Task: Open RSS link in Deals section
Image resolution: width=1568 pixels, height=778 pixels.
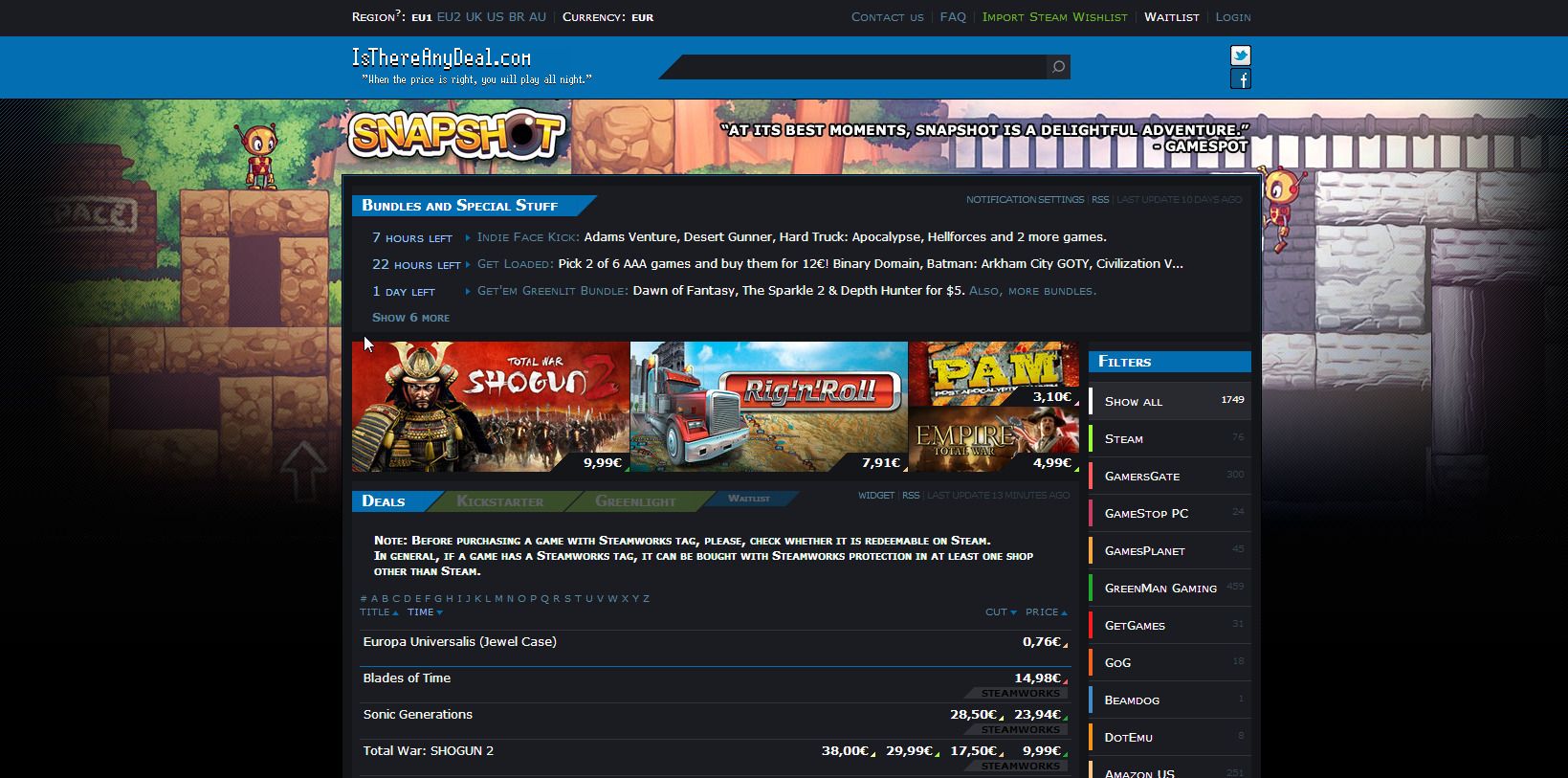Action: tap(911, 496)
